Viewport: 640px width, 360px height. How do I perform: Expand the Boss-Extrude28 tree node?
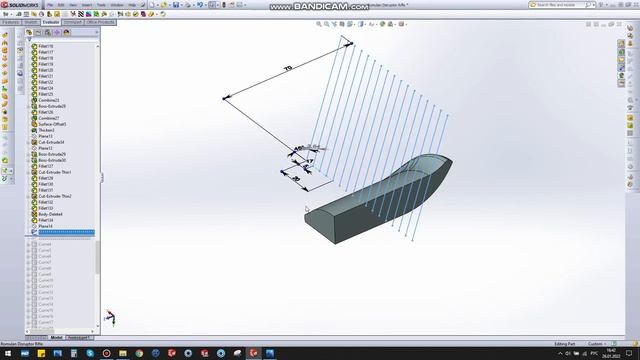28,107
